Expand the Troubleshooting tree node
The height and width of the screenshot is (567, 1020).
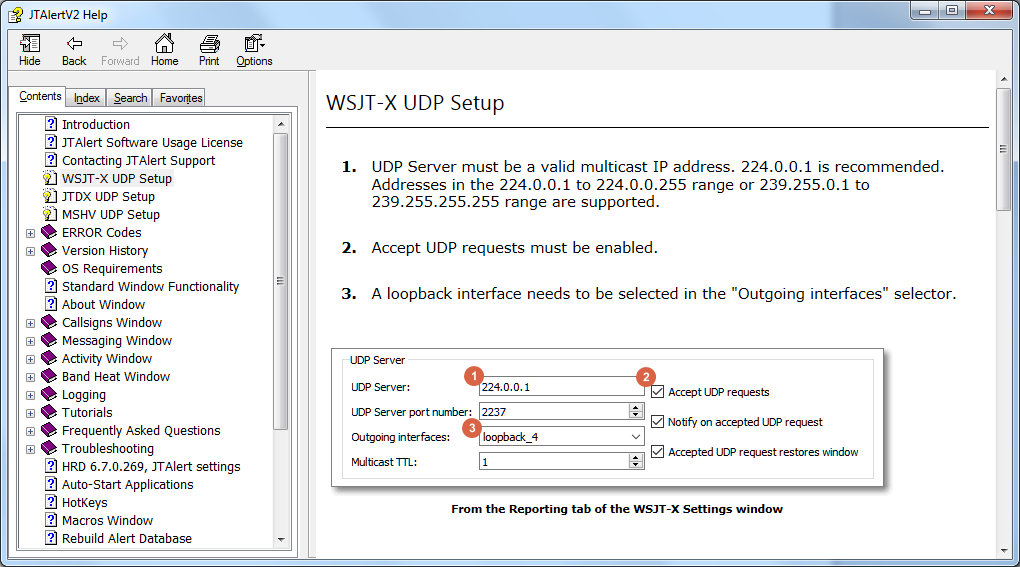(31, 449)
